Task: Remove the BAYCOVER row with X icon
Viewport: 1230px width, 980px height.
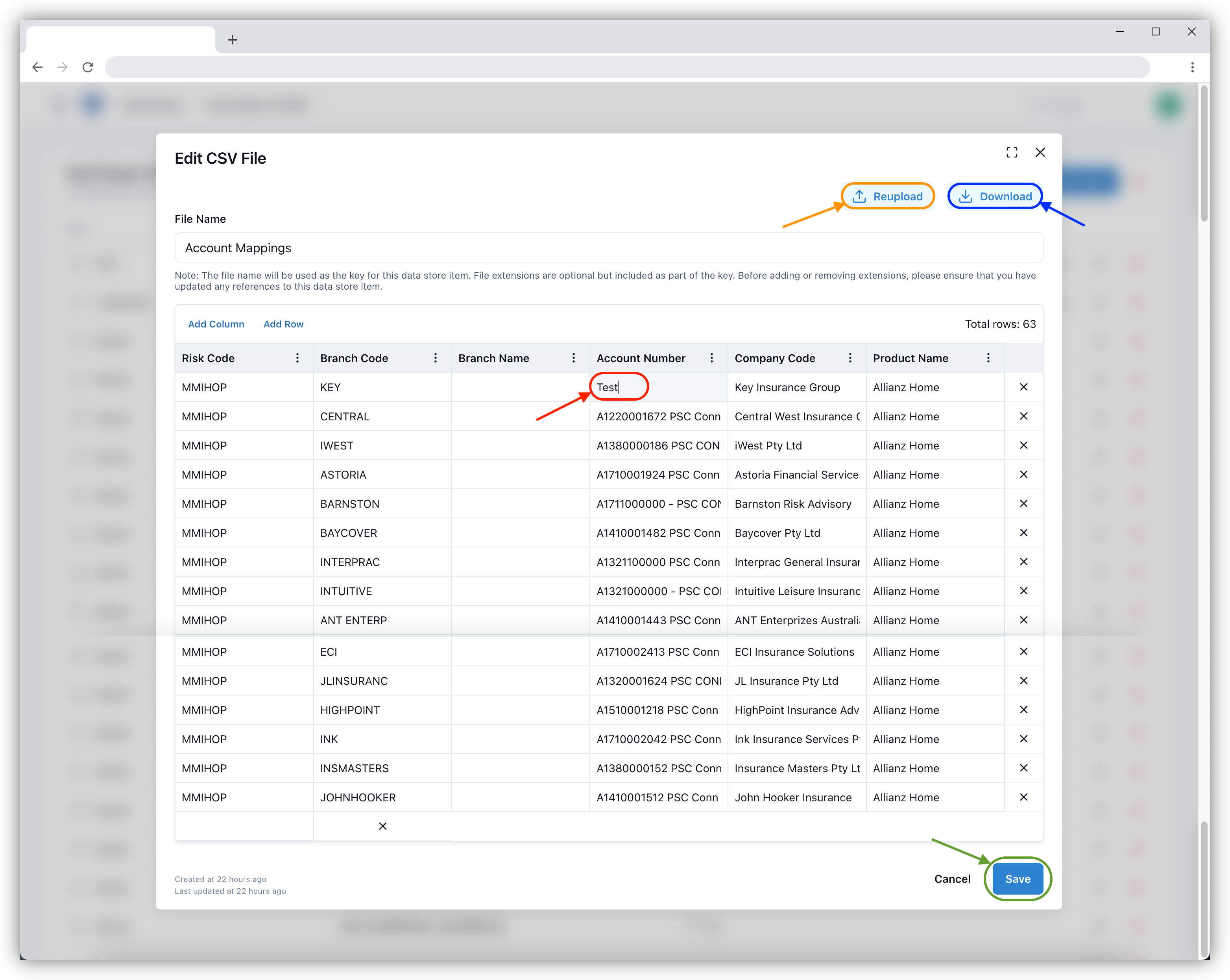Action: [1023, 533]
